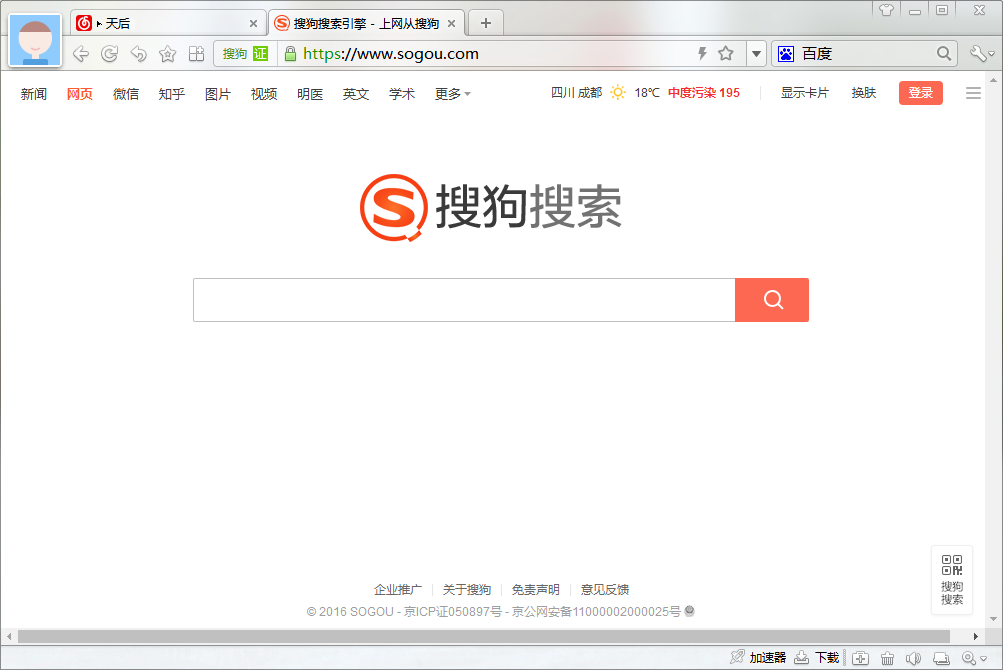Open the 搜狗搜索 QR code widget
The image size is (1003, 670).
952,580
